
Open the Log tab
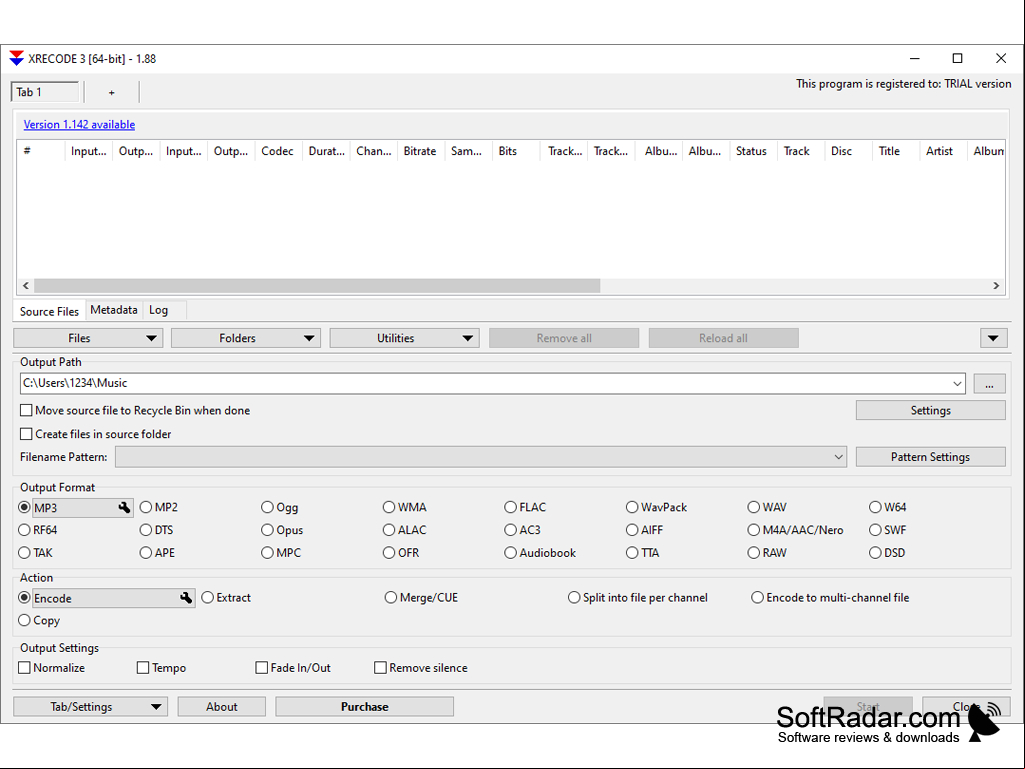158,310
